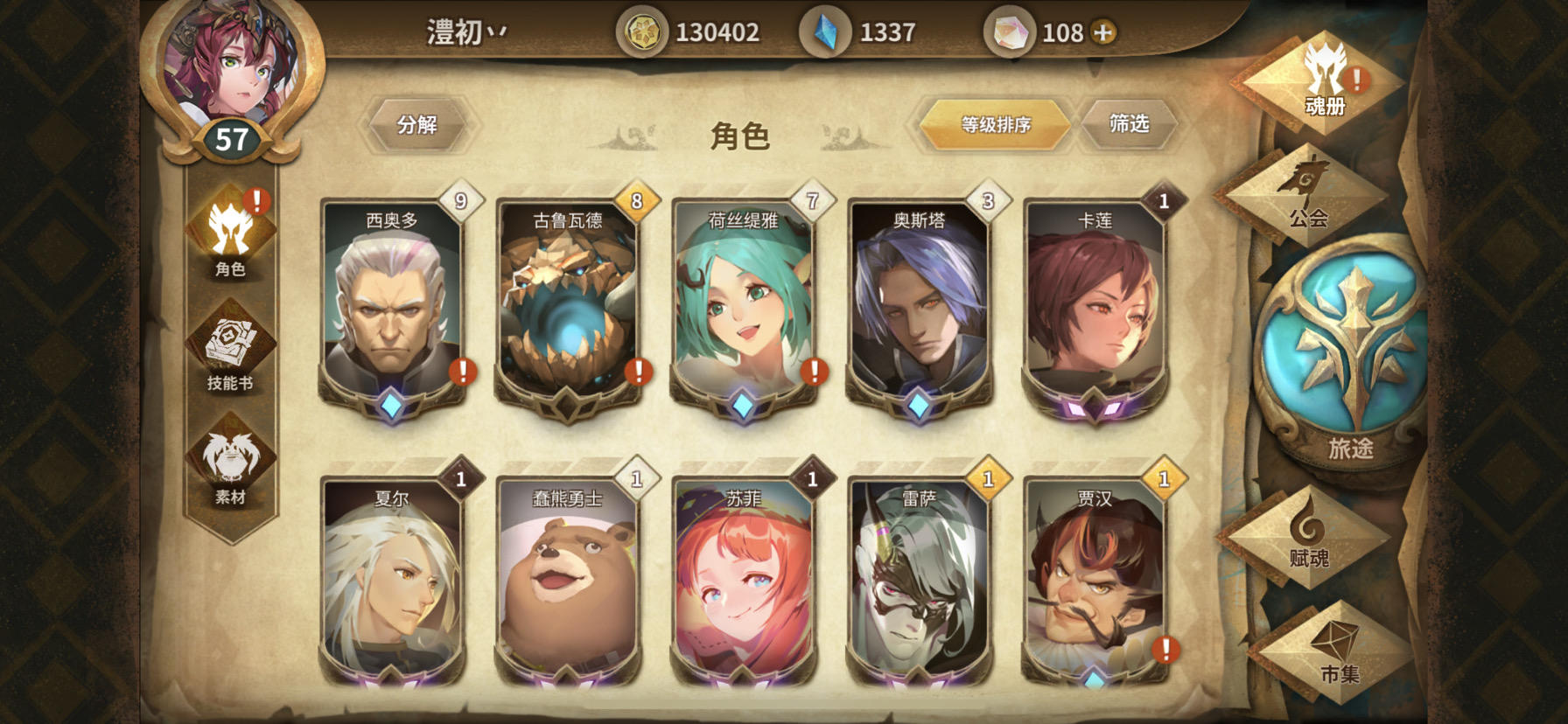Image resolution: width=1568 pixels, height=724 pixels.
Task: Click the 分解 button
Action: point(416,125)
